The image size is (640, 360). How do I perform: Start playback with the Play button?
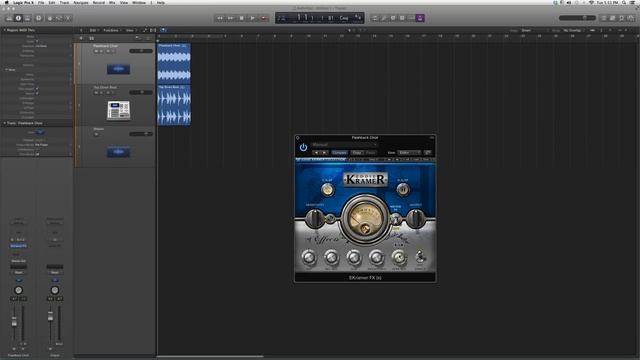click(x=253, y=18)
